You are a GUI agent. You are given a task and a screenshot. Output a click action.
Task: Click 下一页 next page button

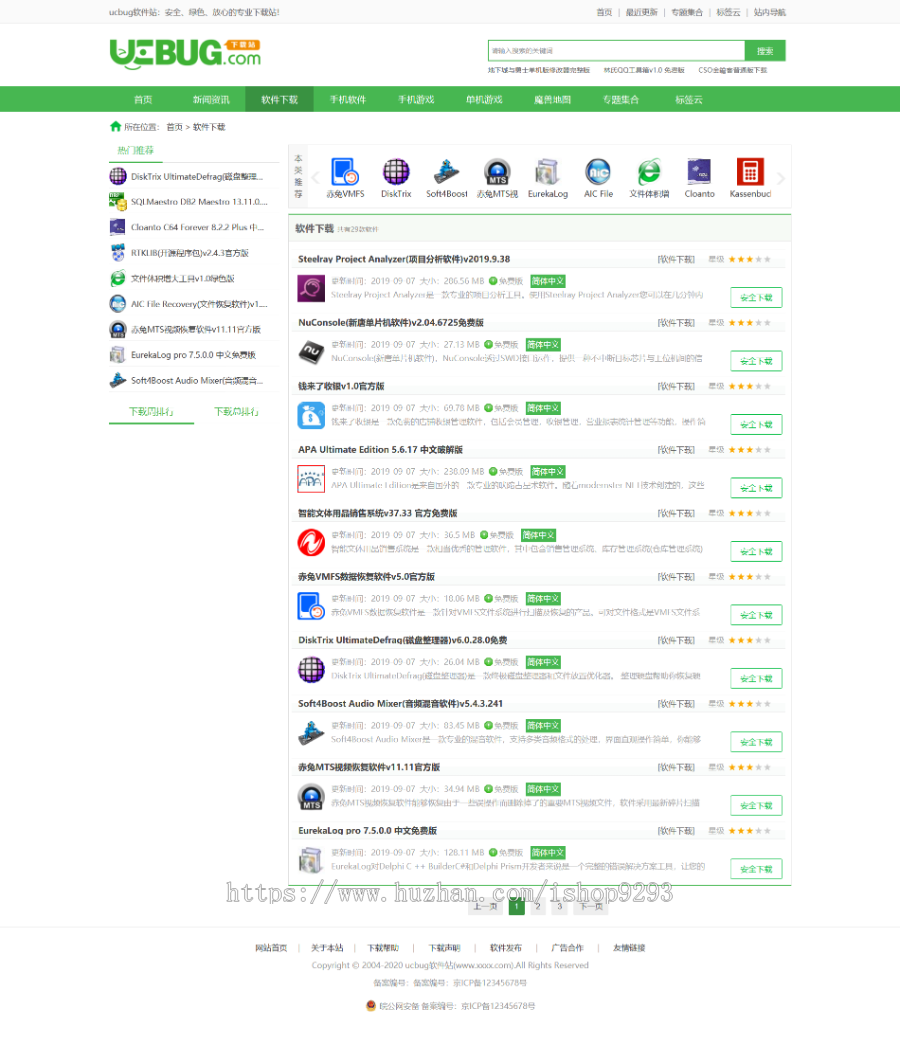coord(591,906)
